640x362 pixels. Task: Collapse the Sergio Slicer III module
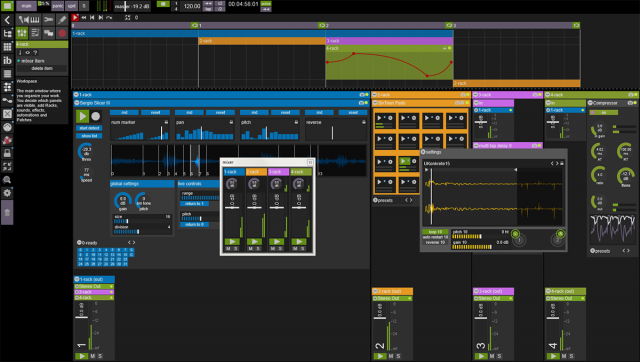pos(77,103)
